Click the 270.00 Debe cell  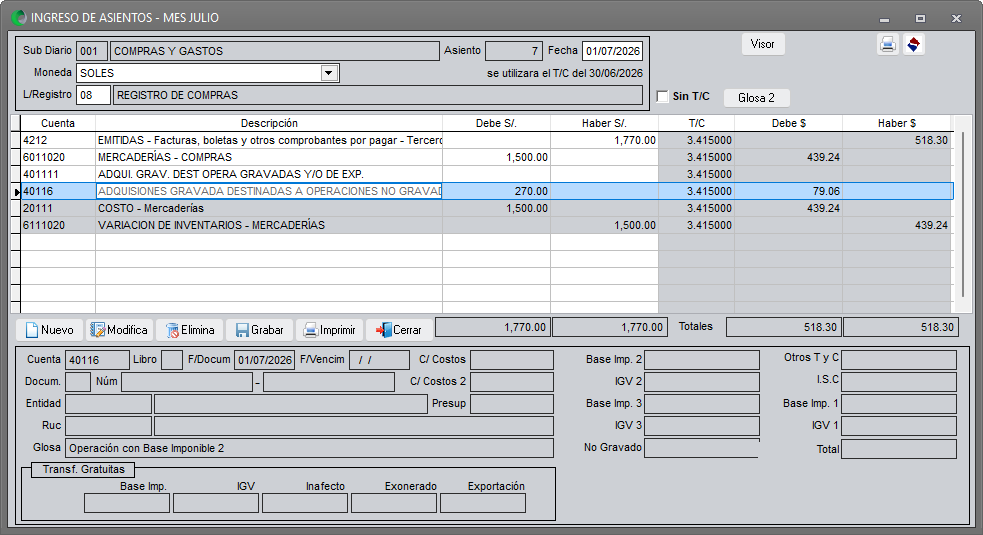(x=497, y=191)
